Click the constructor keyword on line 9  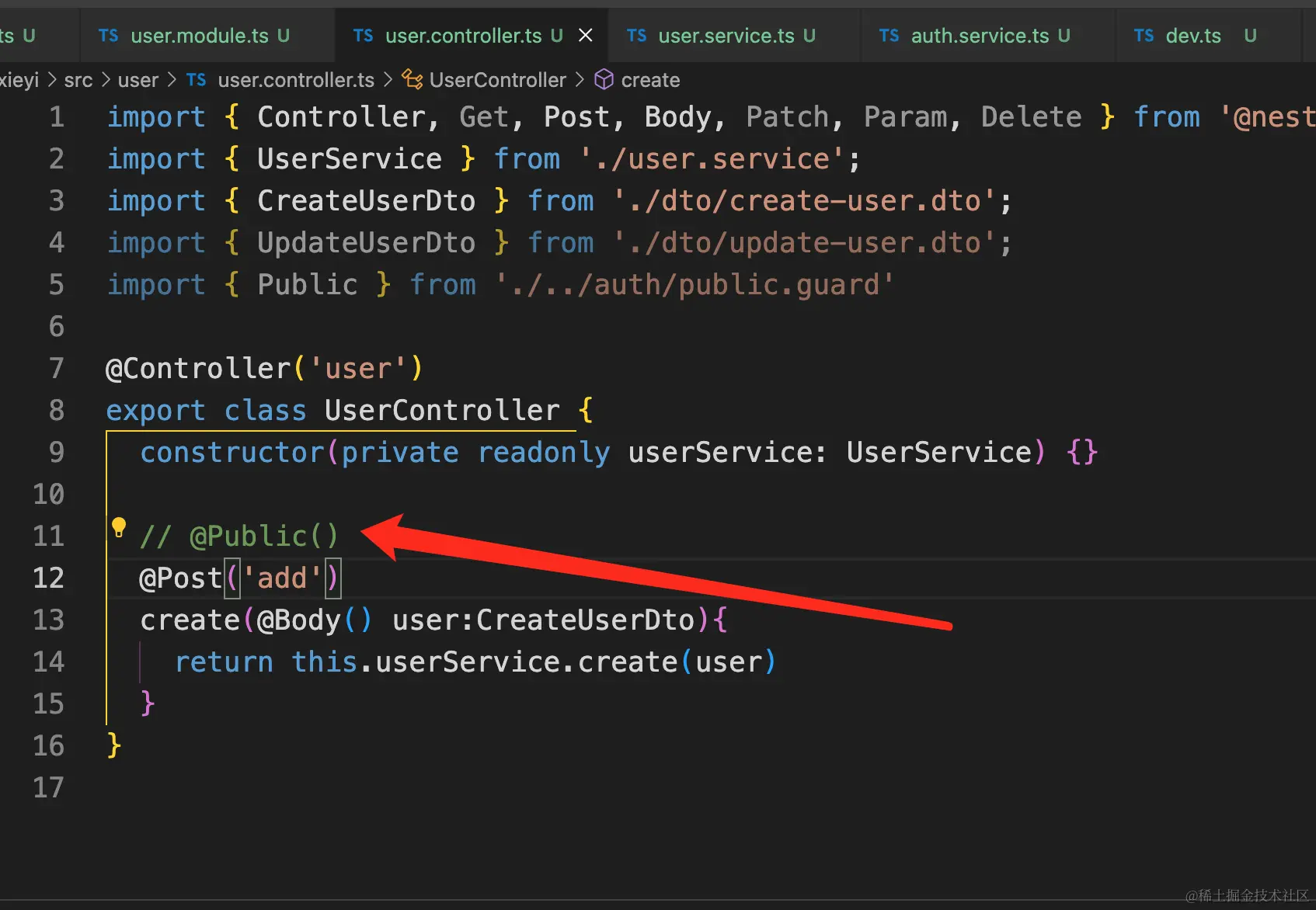pos(232,453)
